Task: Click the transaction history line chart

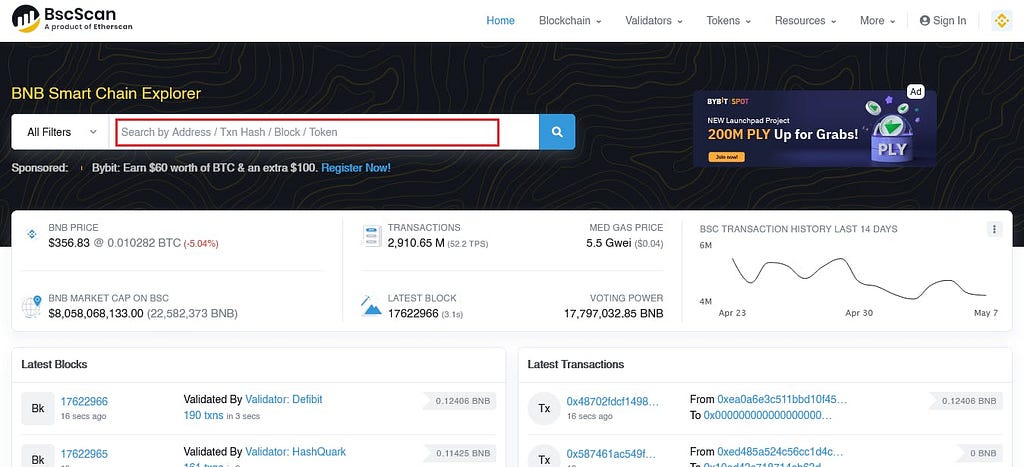Action: (859, 278)
